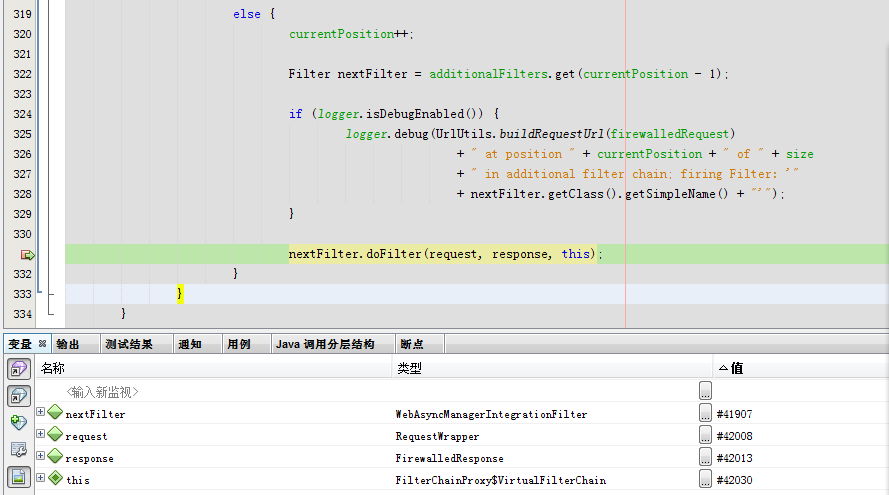
Task: Click the current program counter arrow in the gutter
Action: click(27, 255)
